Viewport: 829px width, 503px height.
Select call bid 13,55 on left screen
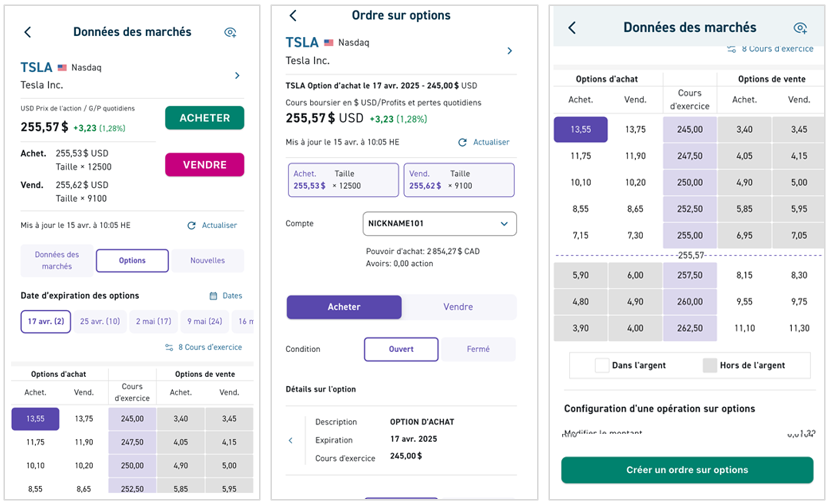point(35,419)
